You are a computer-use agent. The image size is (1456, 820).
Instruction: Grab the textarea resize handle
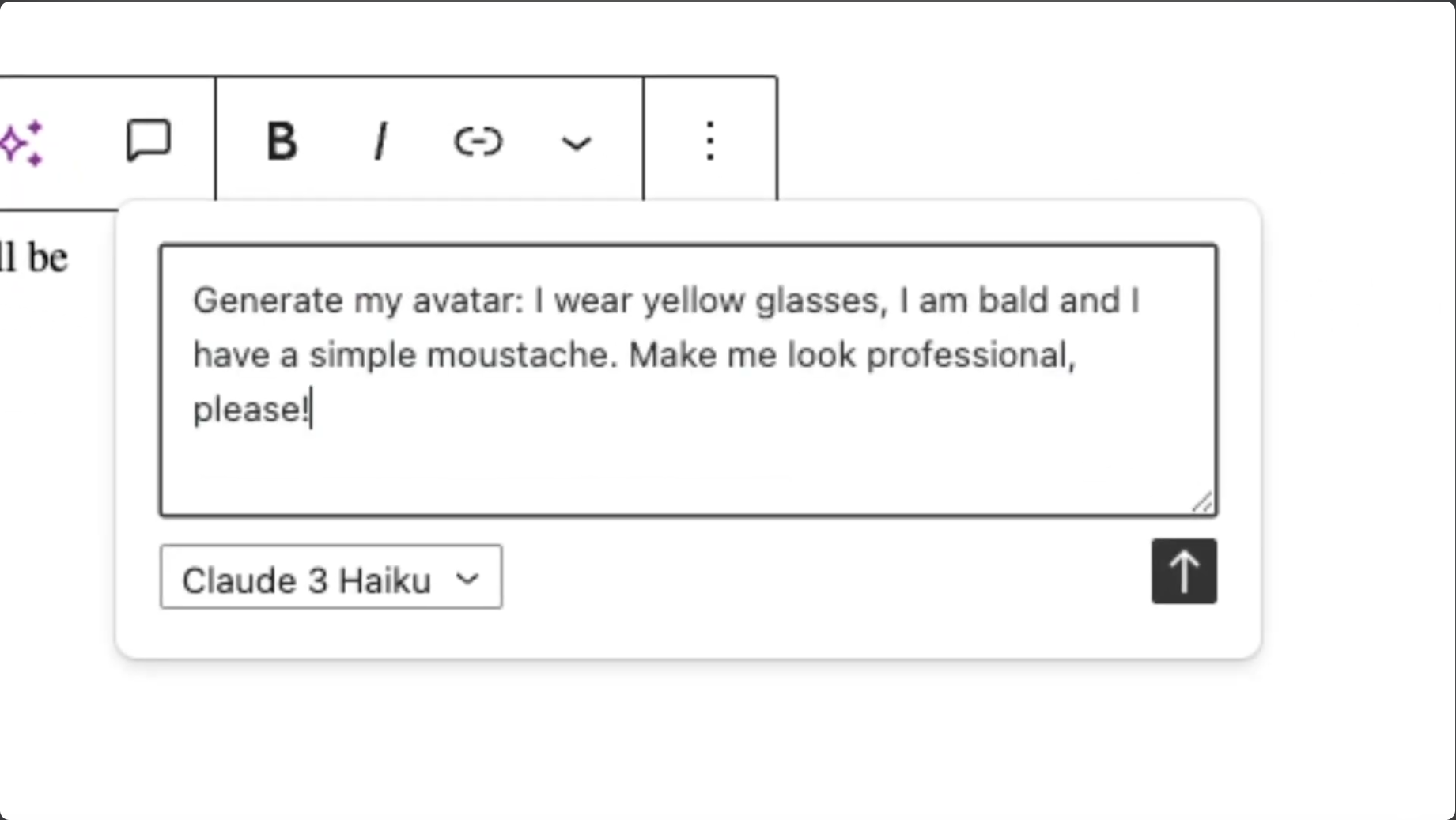coord(1202,502)
